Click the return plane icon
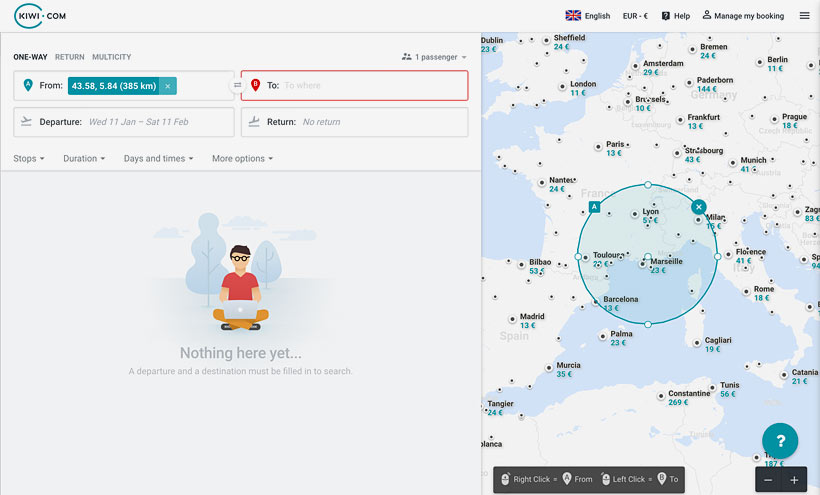The image size is (820, 495). pyautogui.click(x=254, y=121)
